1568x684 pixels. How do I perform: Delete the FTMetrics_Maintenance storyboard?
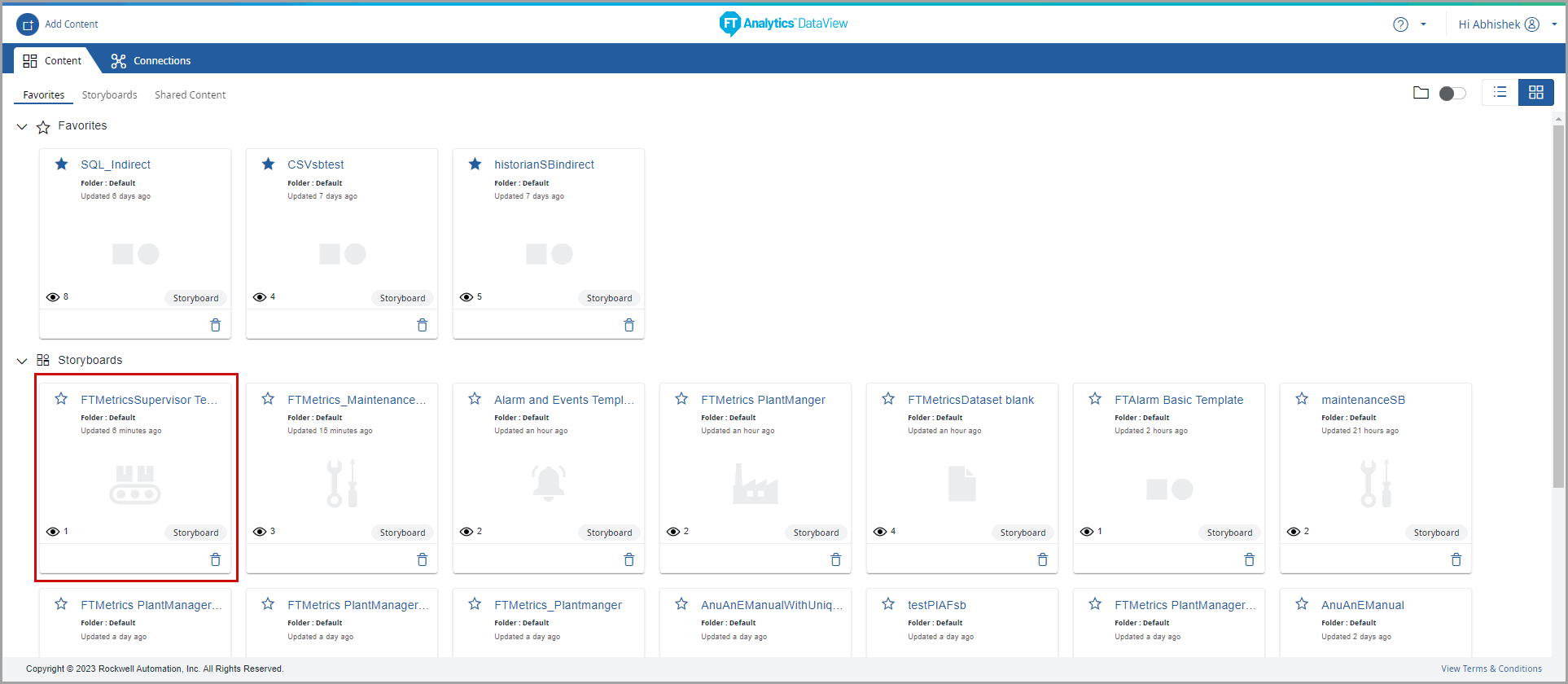coord(423,559)
